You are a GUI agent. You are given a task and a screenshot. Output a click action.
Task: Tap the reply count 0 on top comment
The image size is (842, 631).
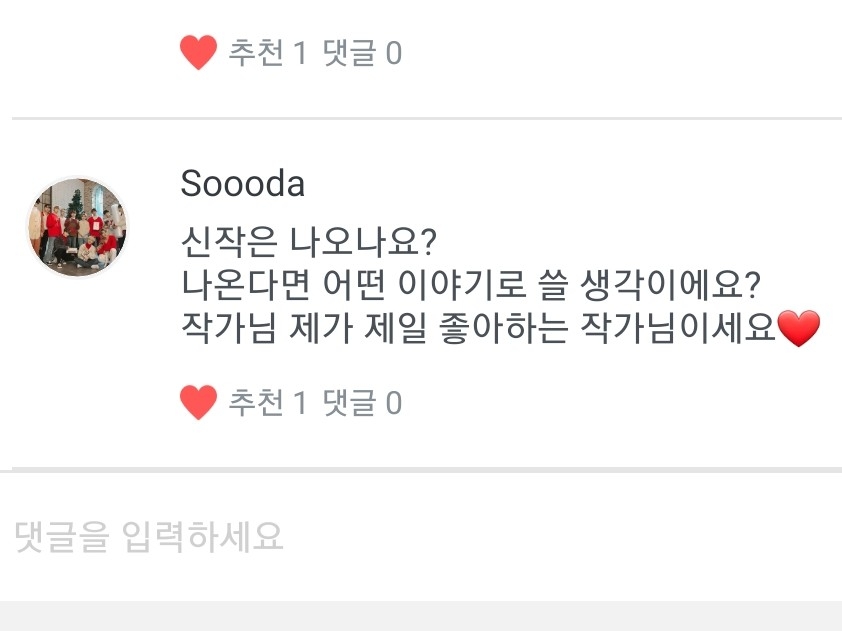(x=393, y=52)
